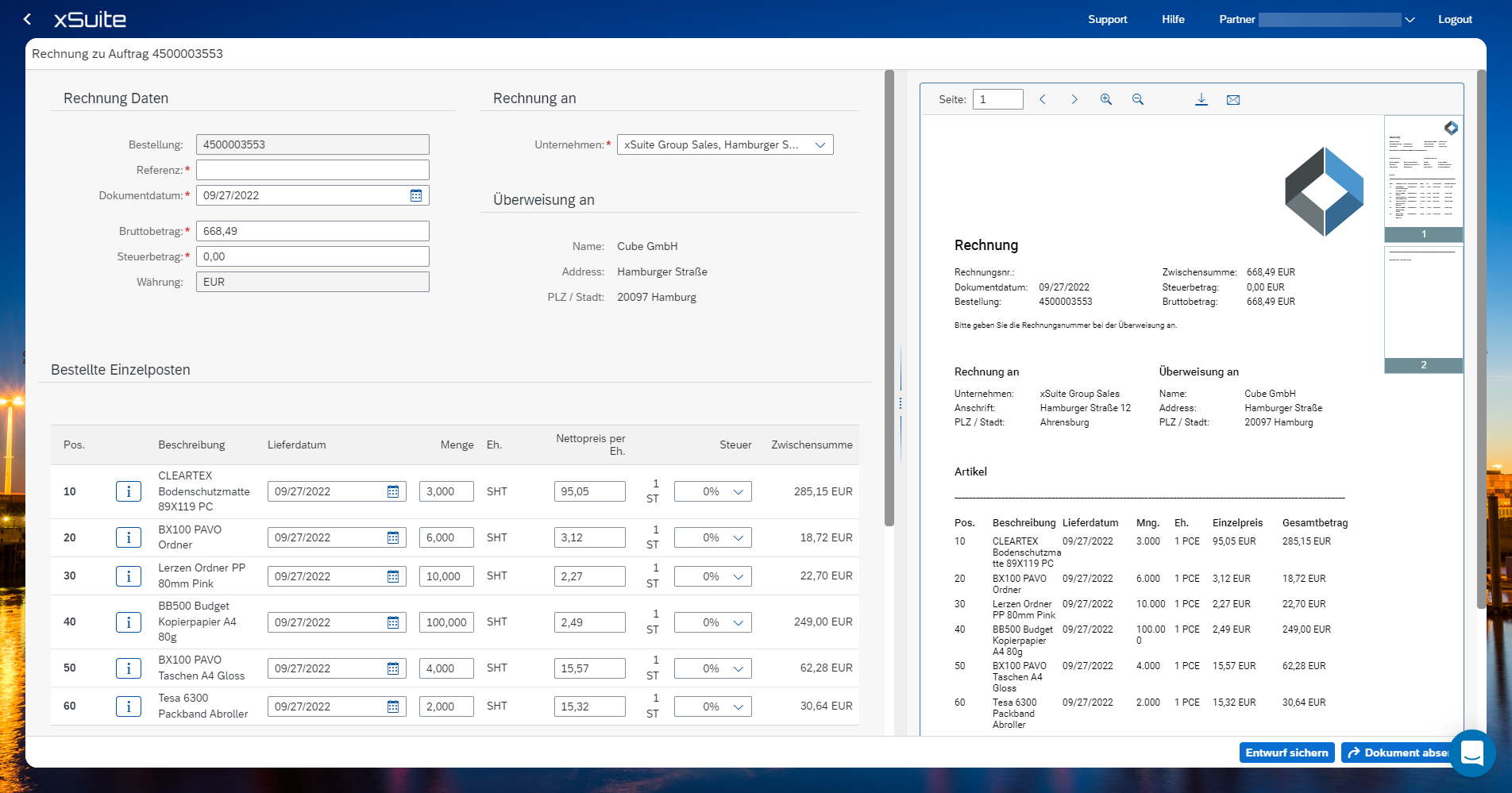The width and height of the screenshot is (1512, 793).
Task: Click Logout in the header
Action: coord(1455,19)
